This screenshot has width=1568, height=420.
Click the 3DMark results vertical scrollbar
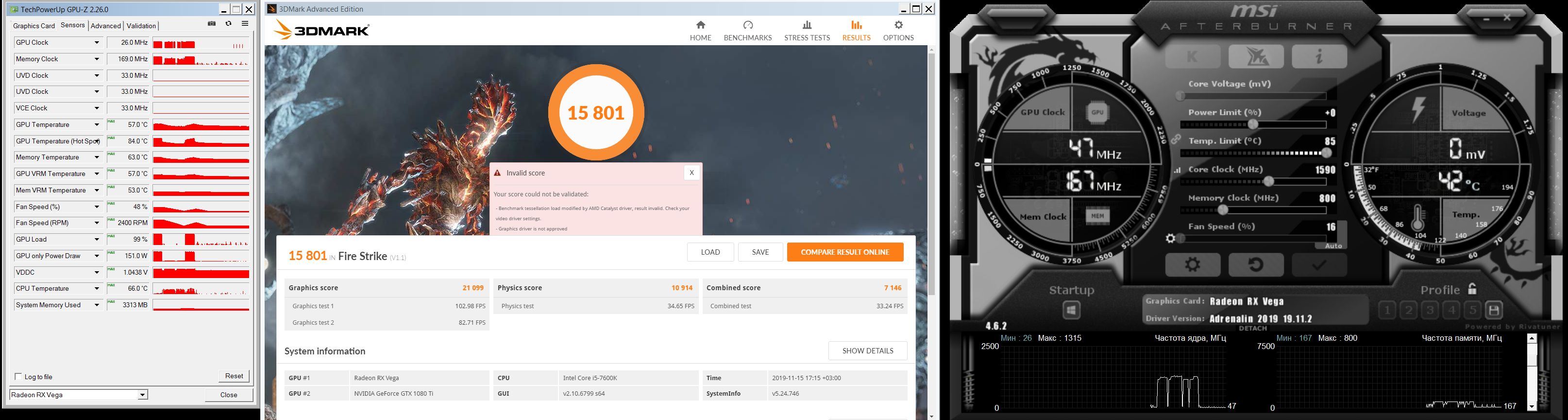point(931,174)
